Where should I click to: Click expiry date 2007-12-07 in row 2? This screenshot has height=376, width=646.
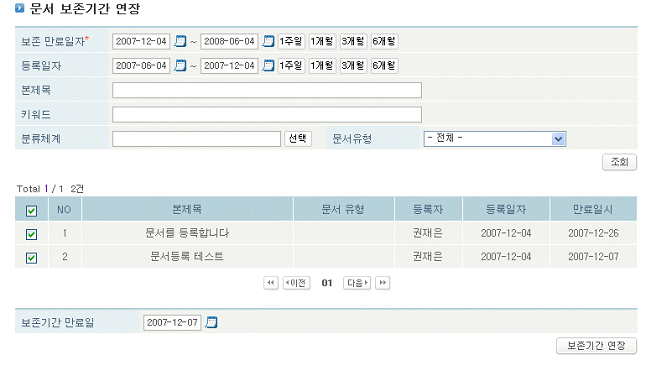pyautogui.click(x=593, y=257)
